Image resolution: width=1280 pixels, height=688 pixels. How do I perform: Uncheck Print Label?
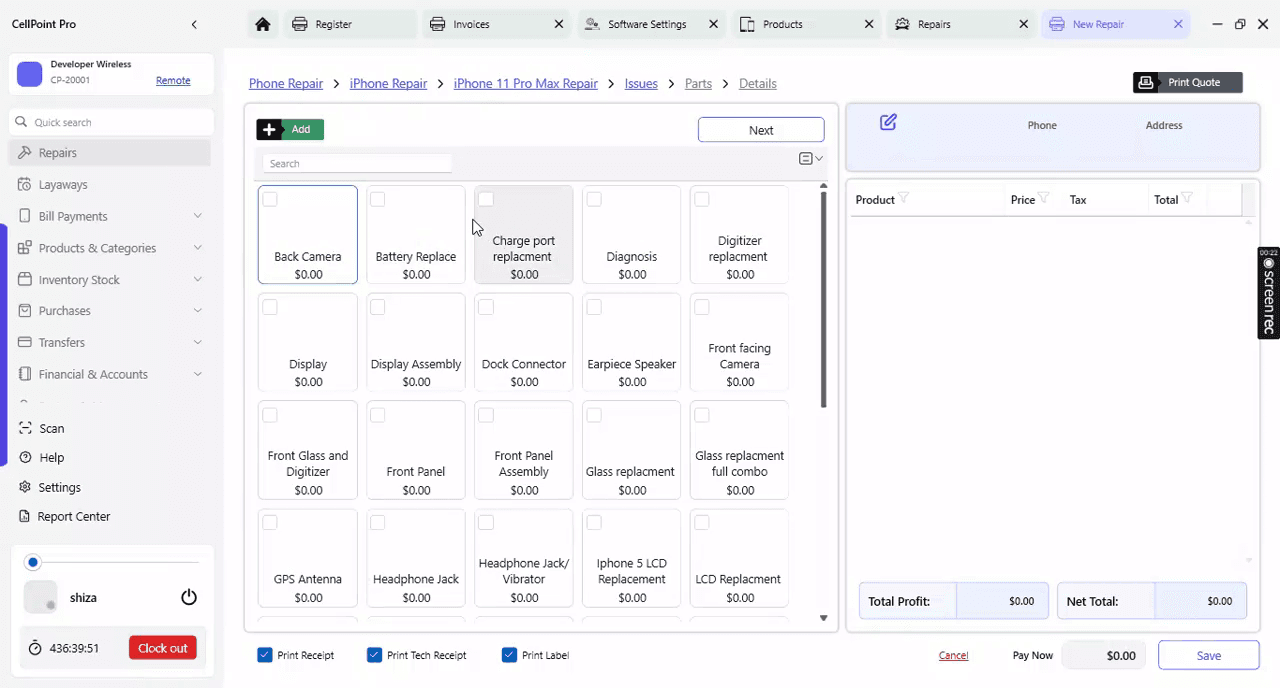point(509,655)
